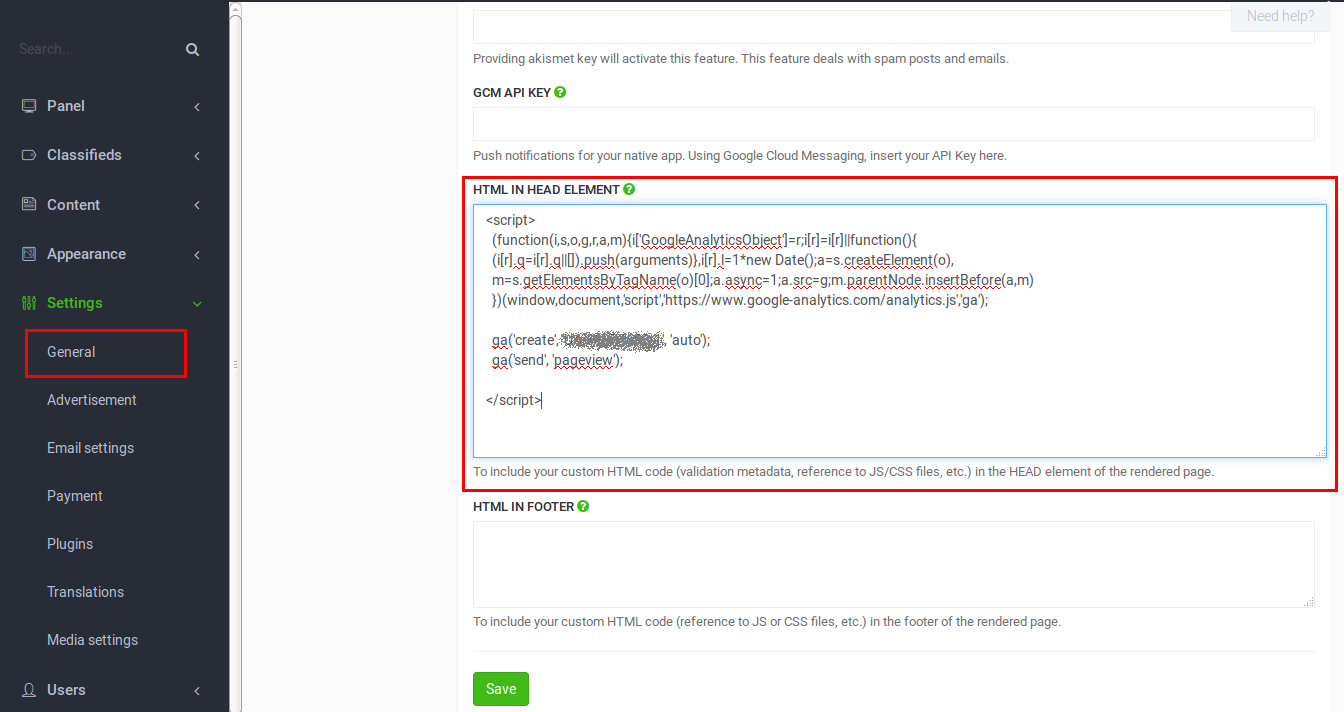Click the Users person icon
This screenshot has height=712, width=1344.
[x=29, y=690]
